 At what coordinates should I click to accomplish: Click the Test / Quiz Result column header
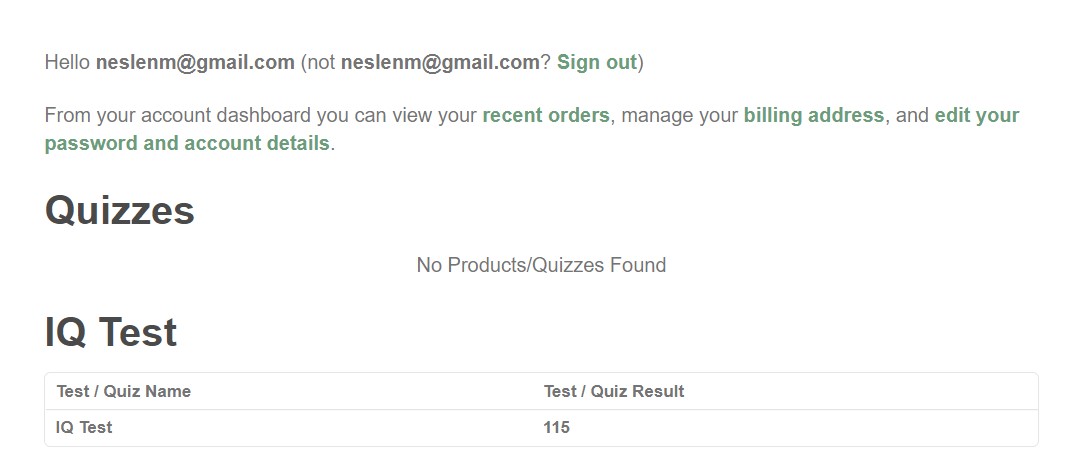[614, 391]
